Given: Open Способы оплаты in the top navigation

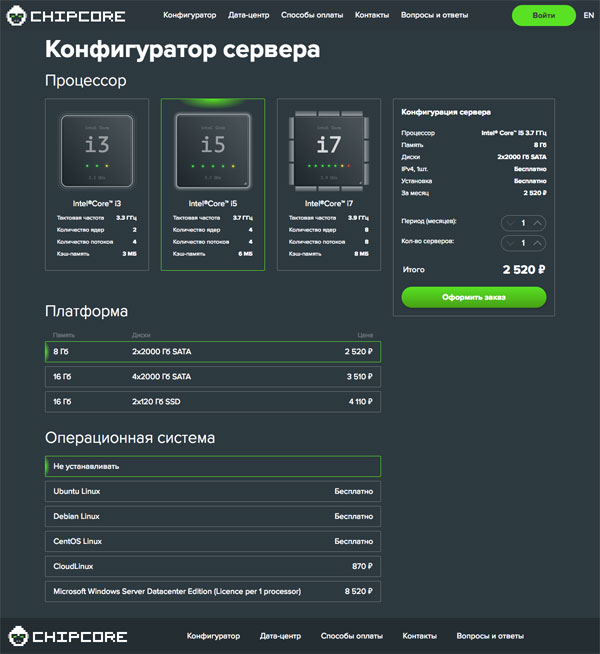Looking at the screenshot, I should point(312,15).
